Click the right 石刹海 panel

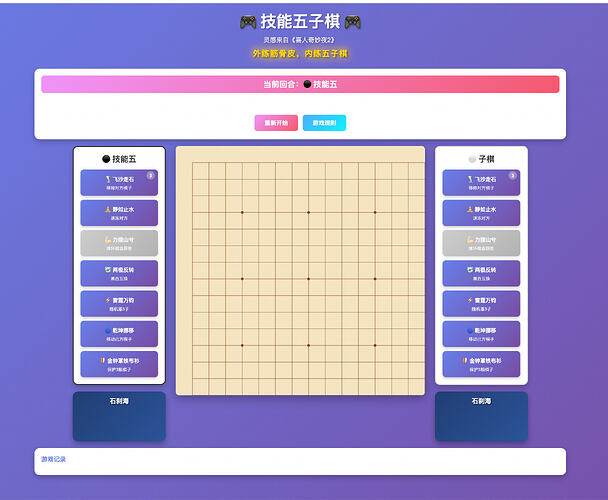click(x=481, y=416)
